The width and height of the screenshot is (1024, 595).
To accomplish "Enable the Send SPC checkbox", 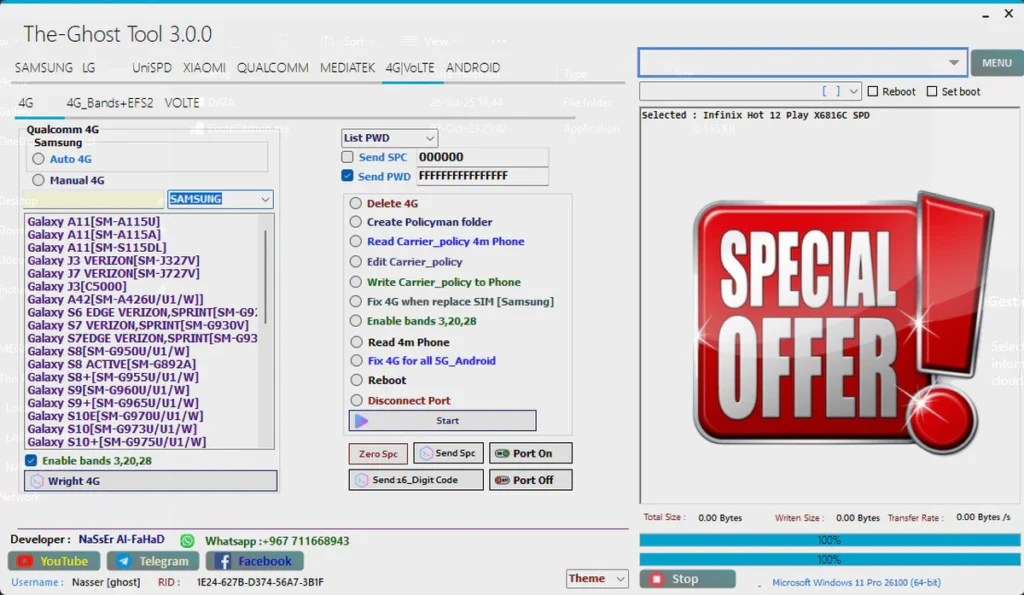I will click(x=347, y=157).
